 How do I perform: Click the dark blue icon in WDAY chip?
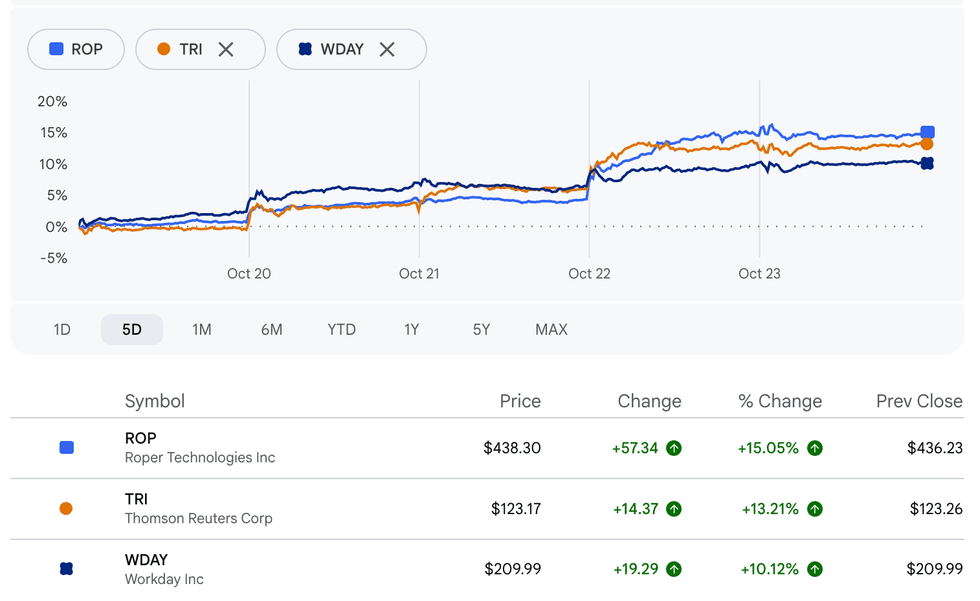(305, 49)
